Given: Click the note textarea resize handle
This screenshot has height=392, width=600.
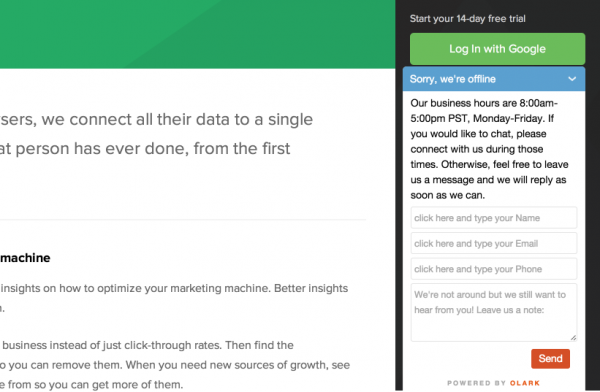Looking at the screenshot, I should click(573, 338).
